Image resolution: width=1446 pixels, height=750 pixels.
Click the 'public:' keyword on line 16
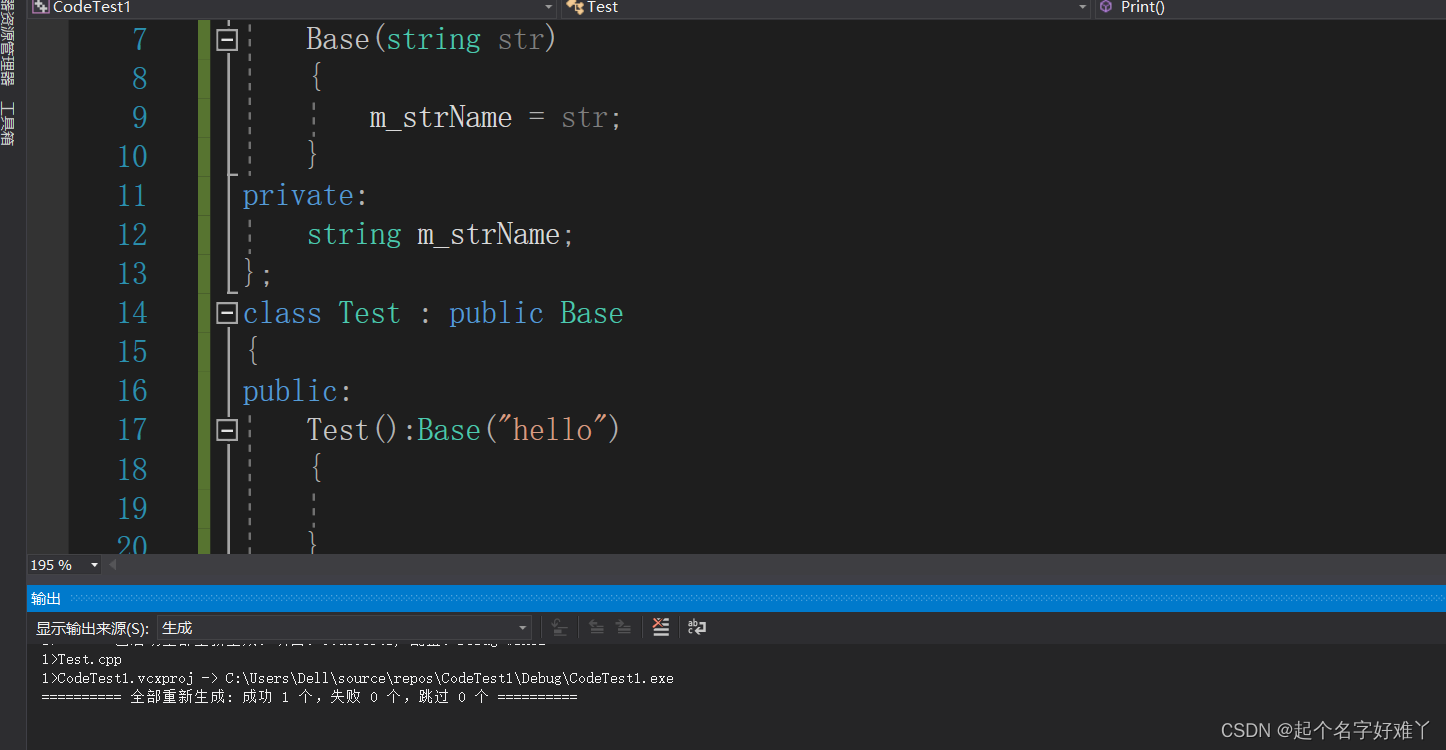point(298,391)
